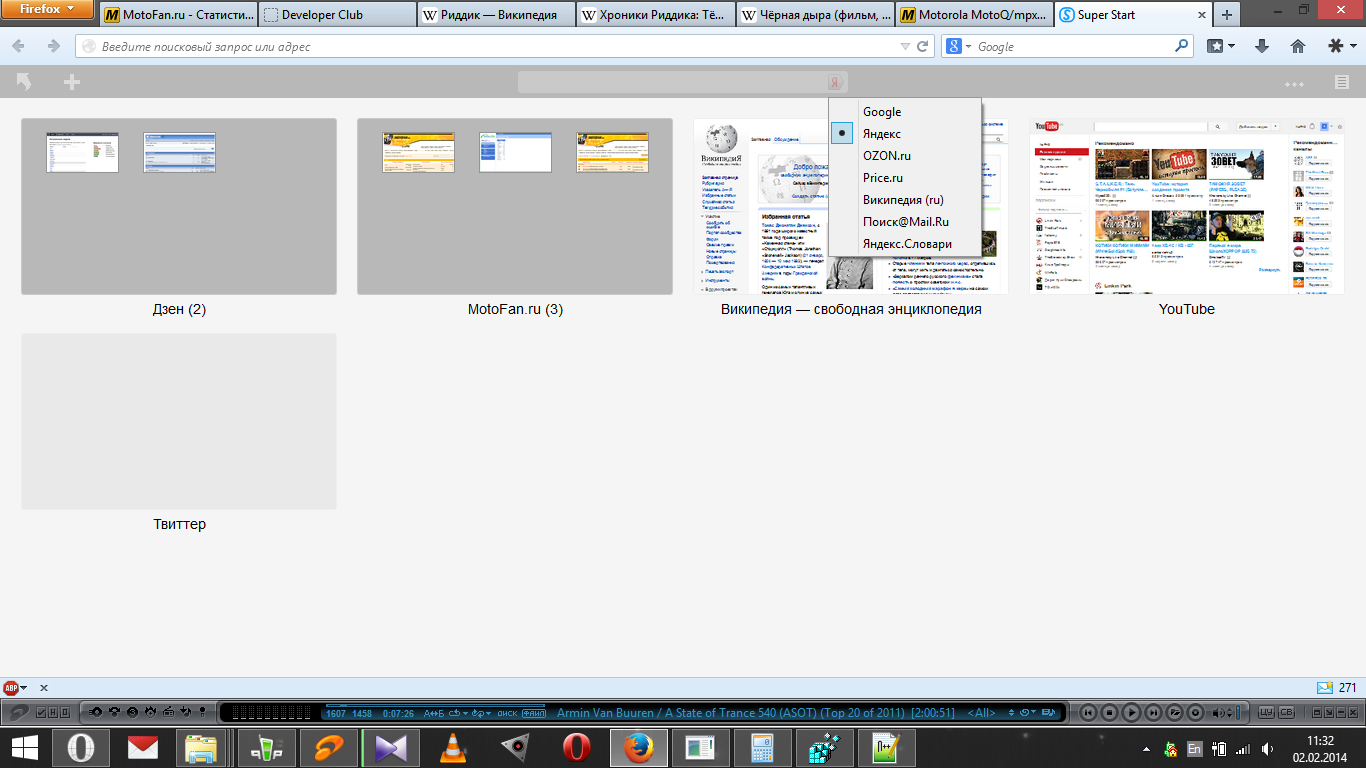Add a new site with Super Start plus
This screenshot has width=1366, height=768.
(72, 82)
